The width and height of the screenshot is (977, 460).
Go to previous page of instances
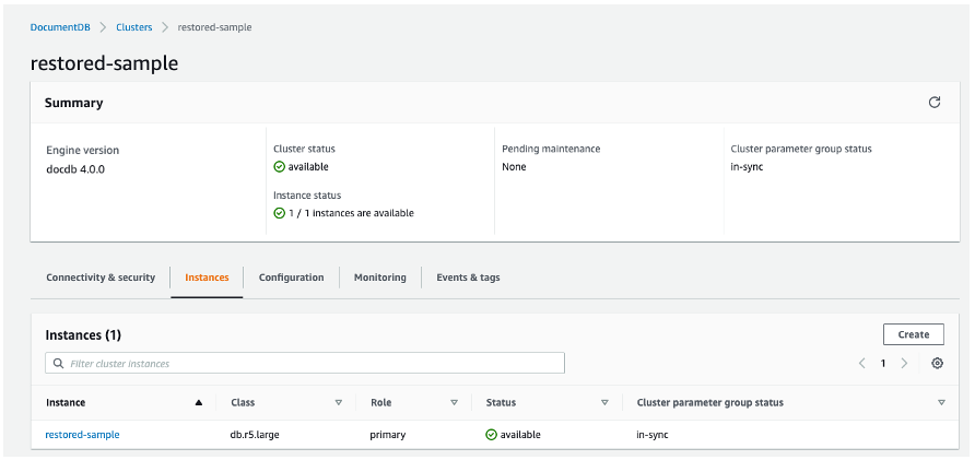point(862,363)
